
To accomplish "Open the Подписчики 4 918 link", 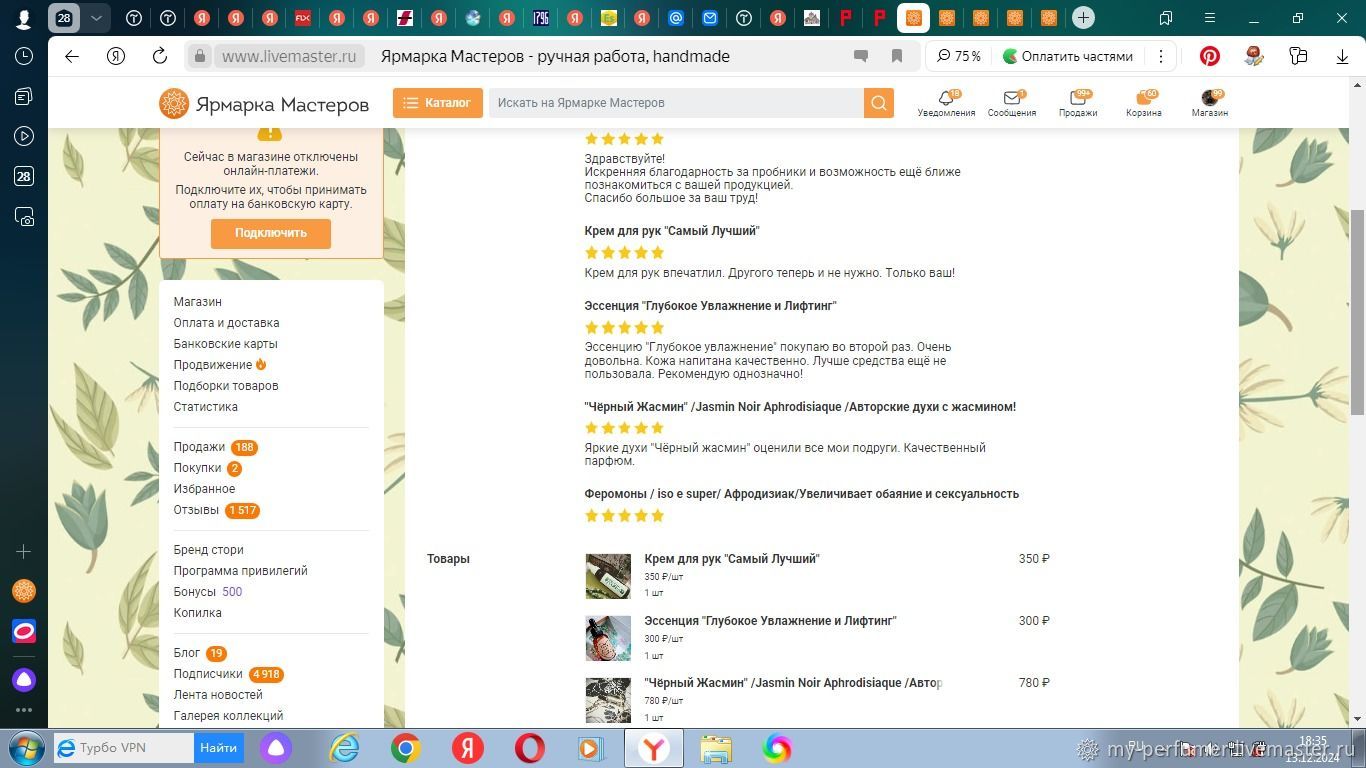I will coord(229,674).
